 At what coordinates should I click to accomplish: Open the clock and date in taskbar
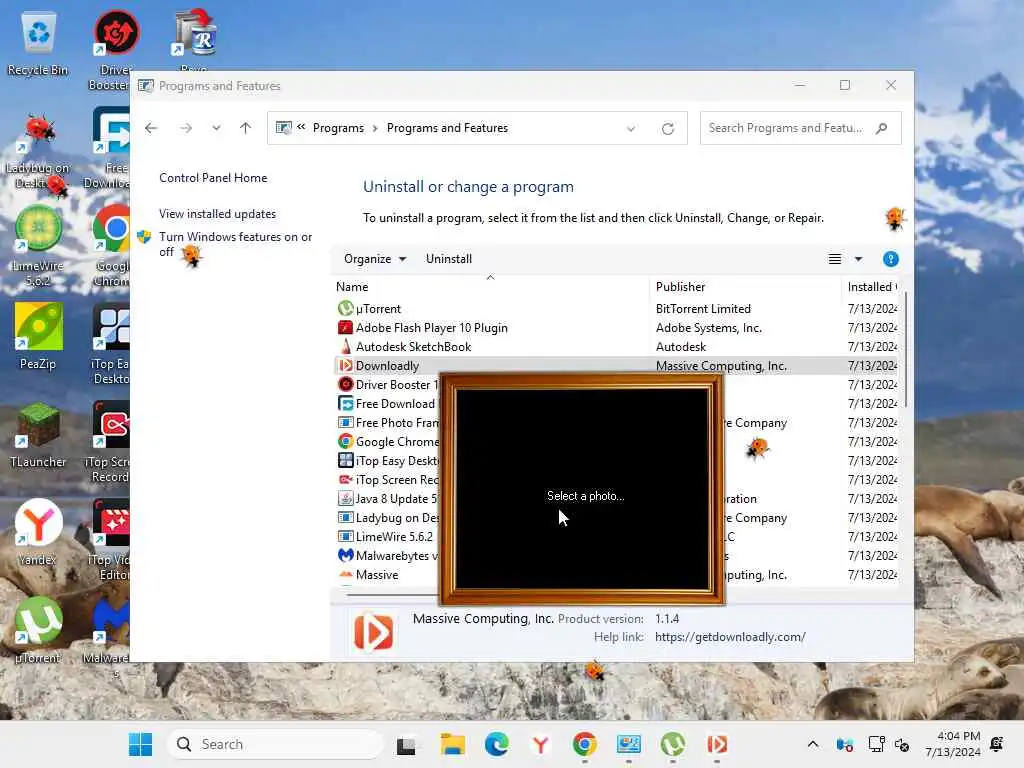pos(952,744)
